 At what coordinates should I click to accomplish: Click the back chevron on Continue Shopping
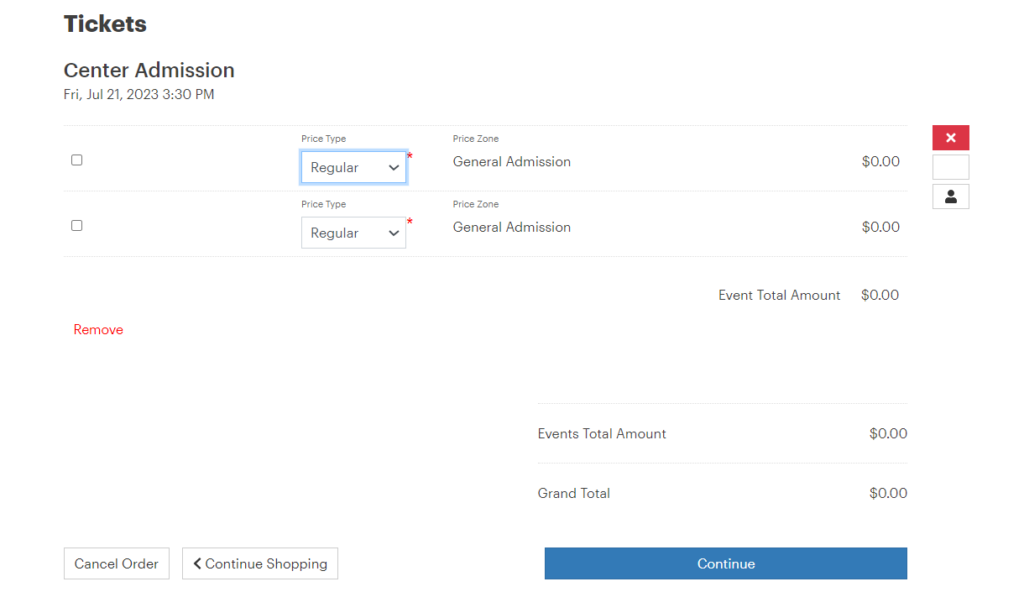[198, 564]
